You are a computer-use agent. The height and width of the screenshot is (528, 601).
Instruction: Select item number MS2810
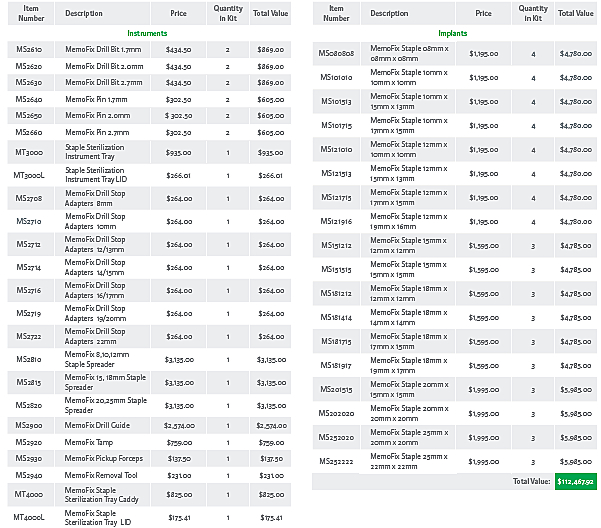[x=30, y=359]
